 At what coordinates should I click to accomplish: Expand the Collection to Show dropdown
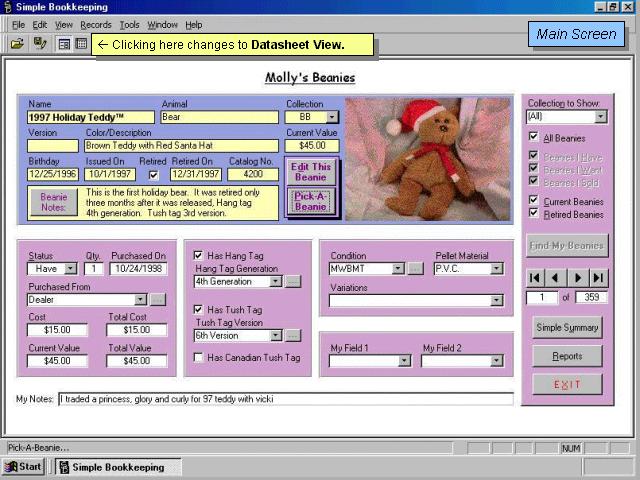coord(600,117)
